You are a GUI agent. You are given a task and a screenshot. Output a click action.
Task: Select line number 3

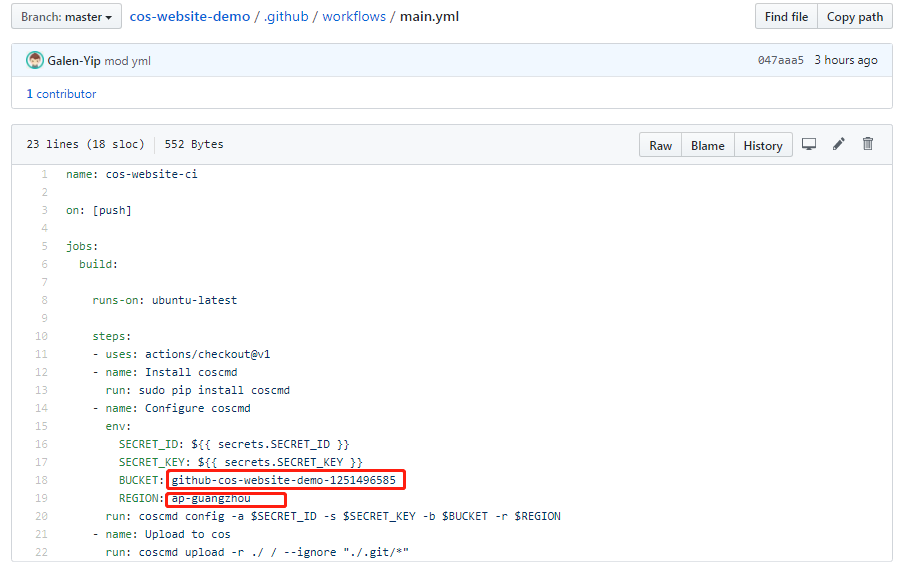click(44, 210)
